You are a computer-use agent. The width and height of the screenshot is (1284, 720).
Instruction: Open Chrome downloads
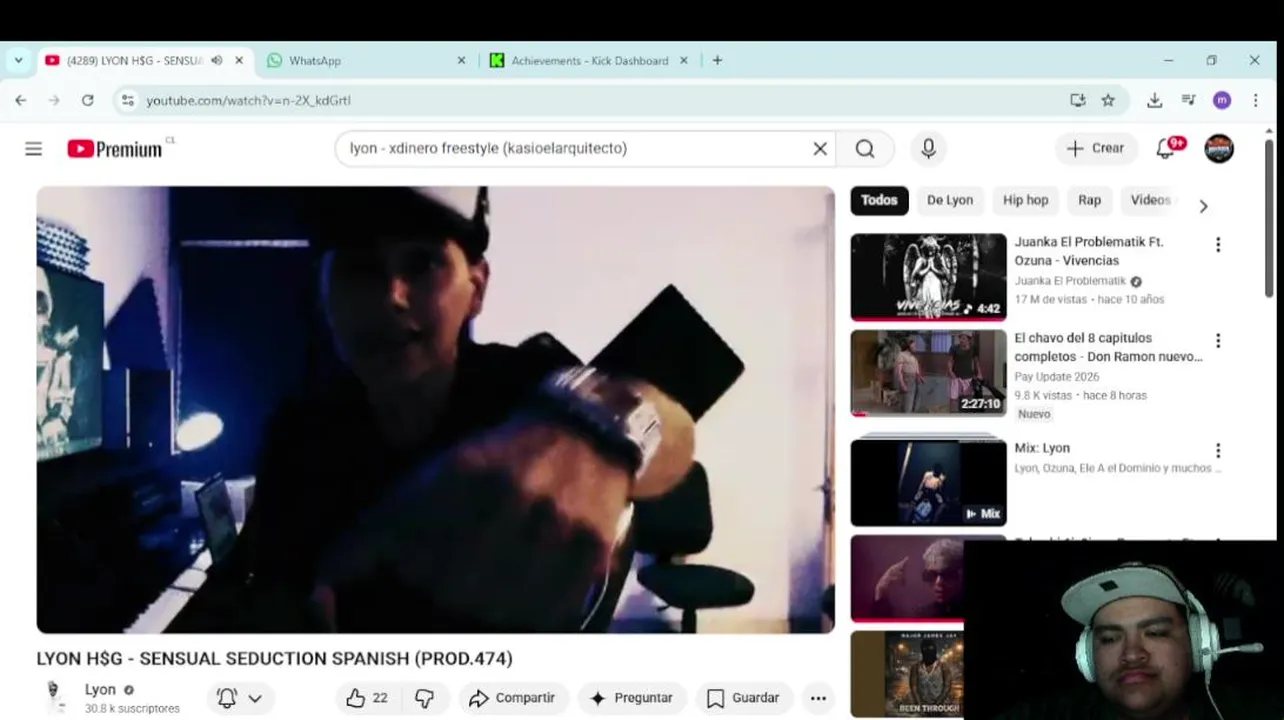pos(1154,100)
